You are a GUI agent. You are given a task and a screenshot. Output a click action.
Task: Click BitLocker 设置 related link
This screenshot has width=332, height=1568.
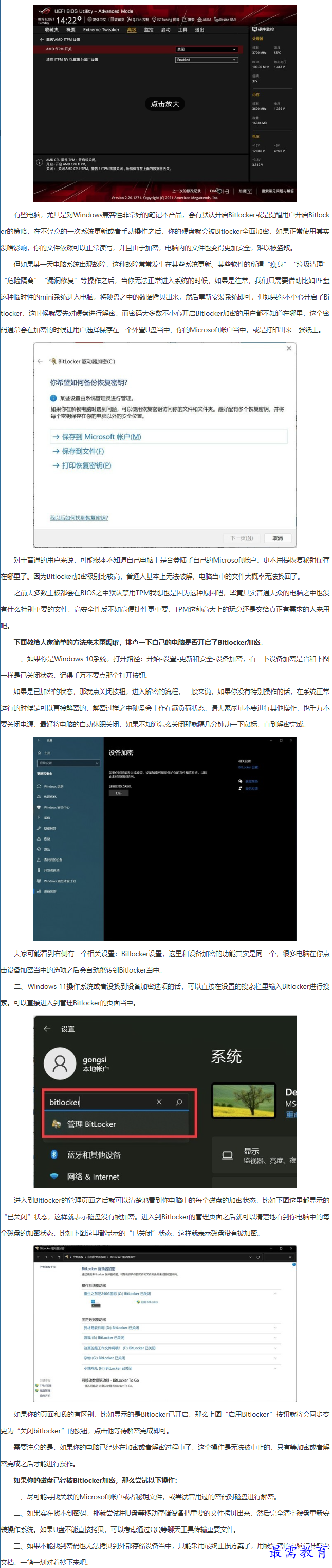pyautogui.click(x=248, y=767)
